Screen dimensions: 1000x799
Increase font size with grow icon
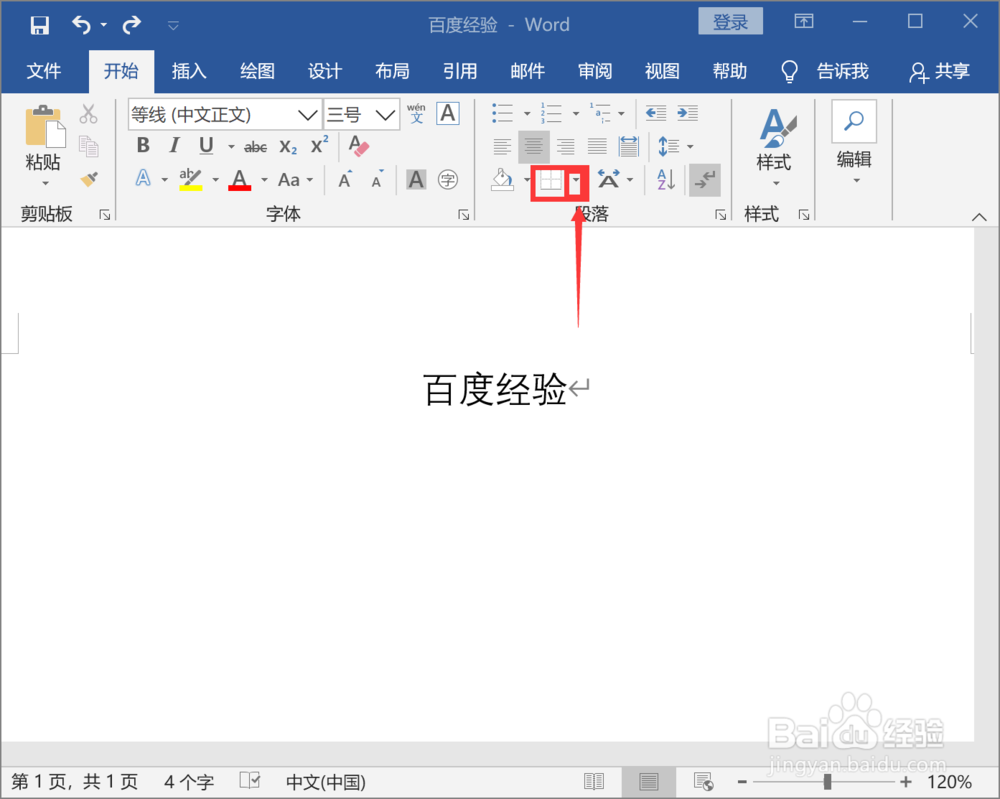(x=345, y=180)
